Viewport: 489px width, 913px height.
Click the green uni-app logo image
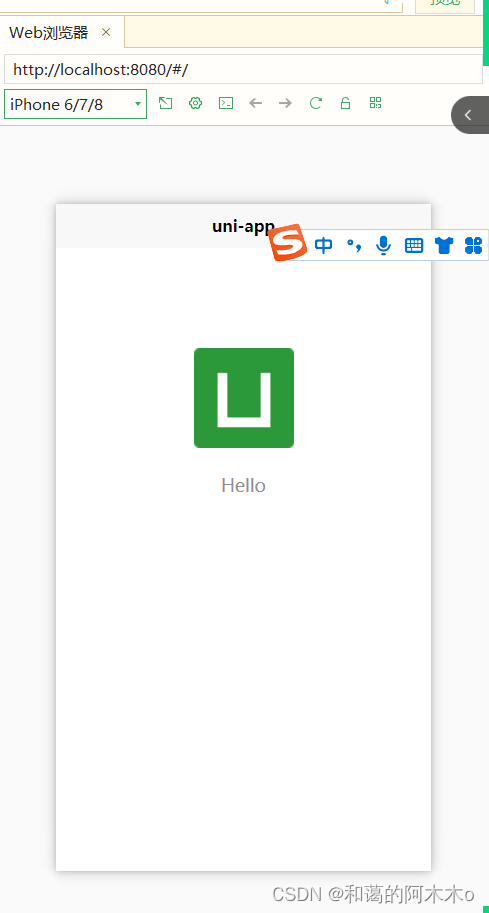244,398
